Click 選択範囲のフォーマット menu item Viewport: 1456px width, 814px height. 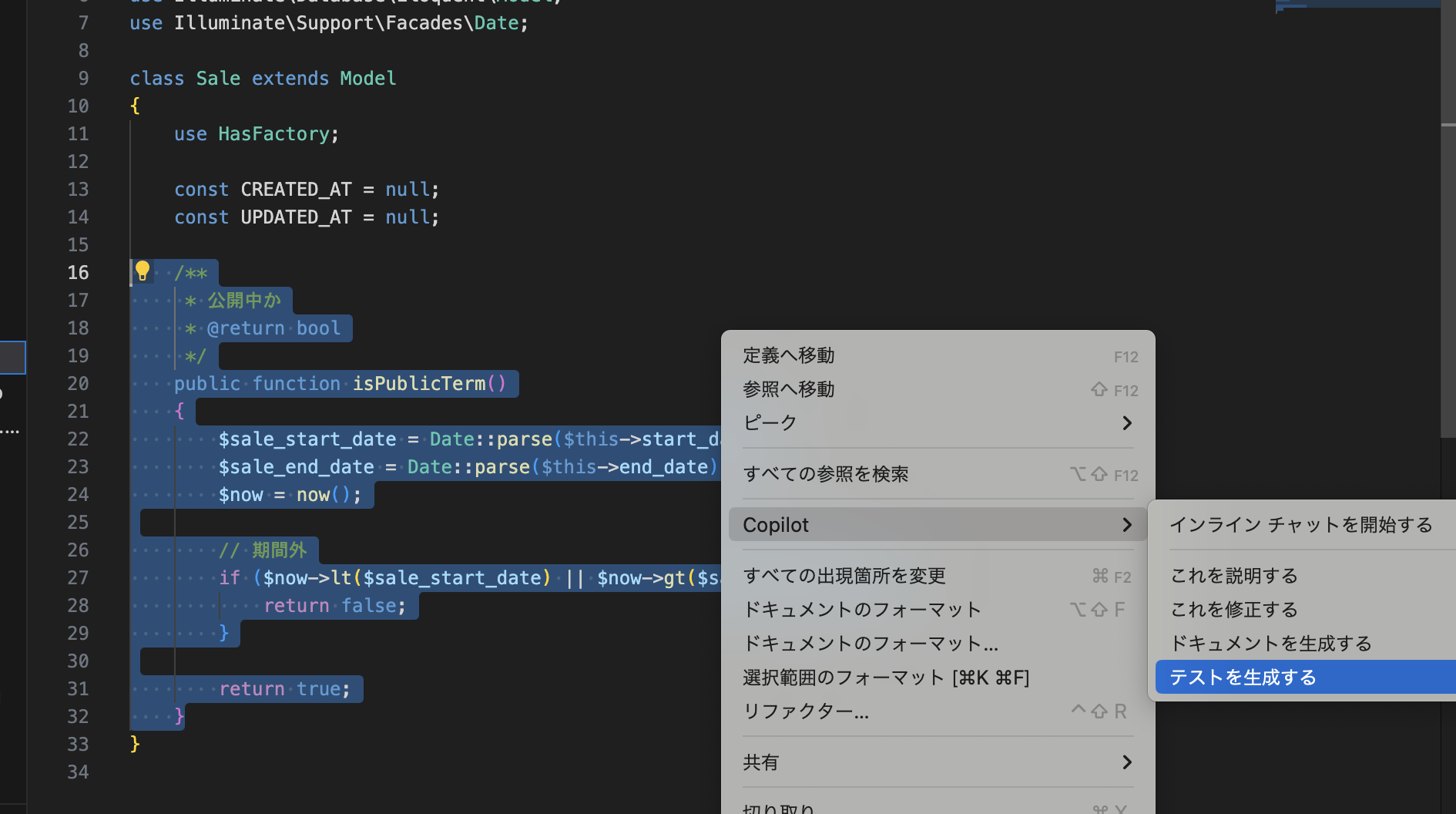click(x=886, y=678)
